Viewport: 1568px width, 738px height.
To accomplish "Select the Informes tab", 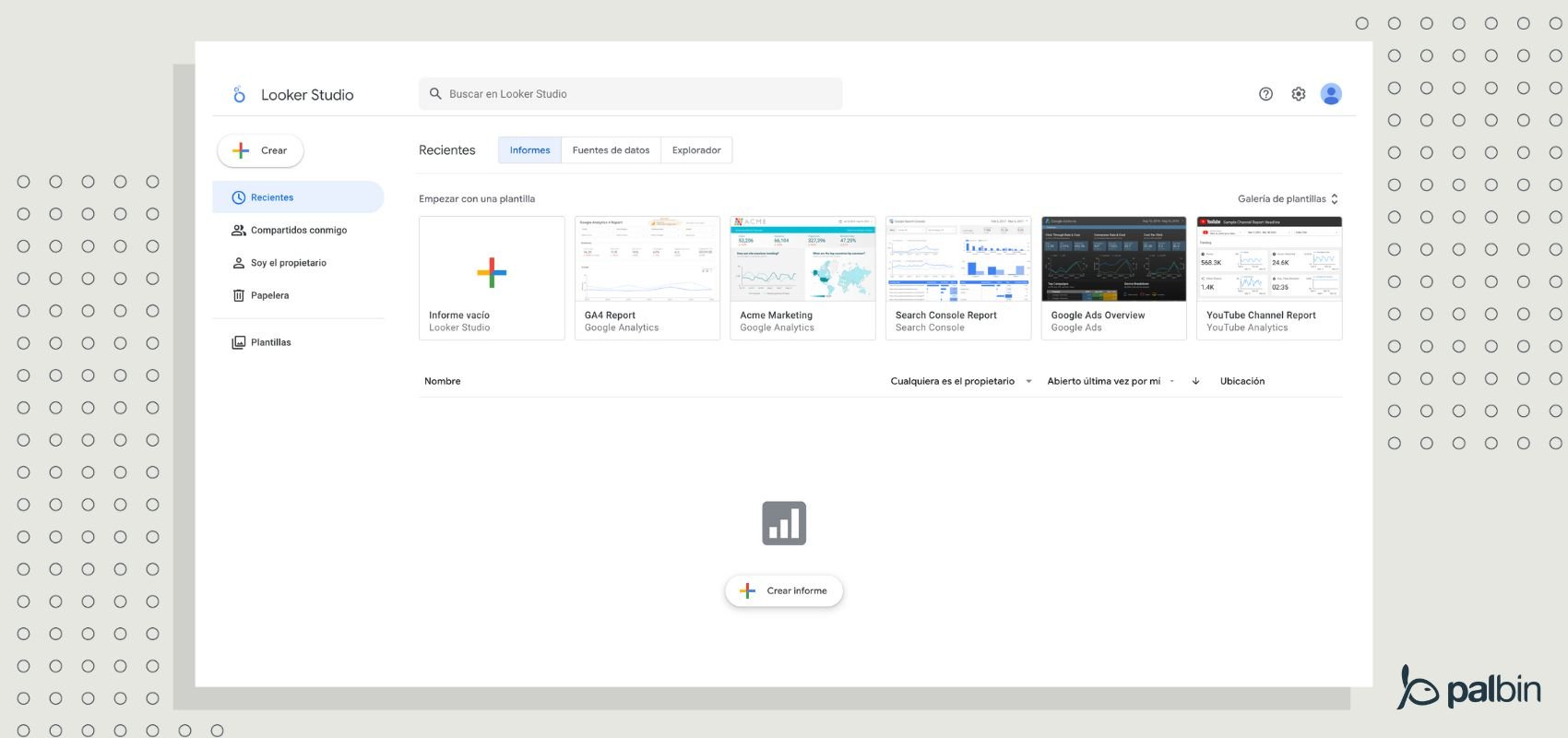I will (x=529, y=150).
